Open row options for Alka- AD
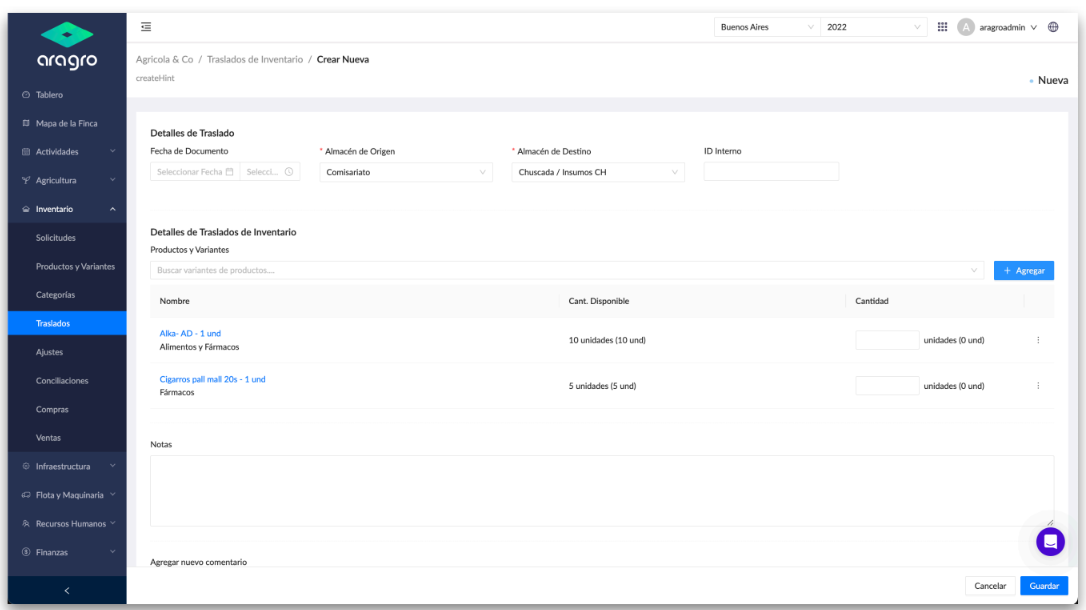 point(1038,340)
